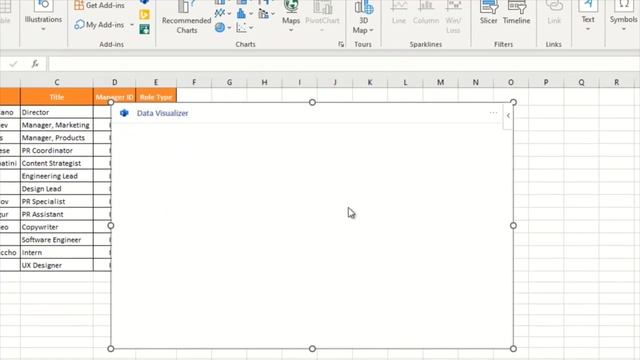Select column D header

[x=114, y=82]
